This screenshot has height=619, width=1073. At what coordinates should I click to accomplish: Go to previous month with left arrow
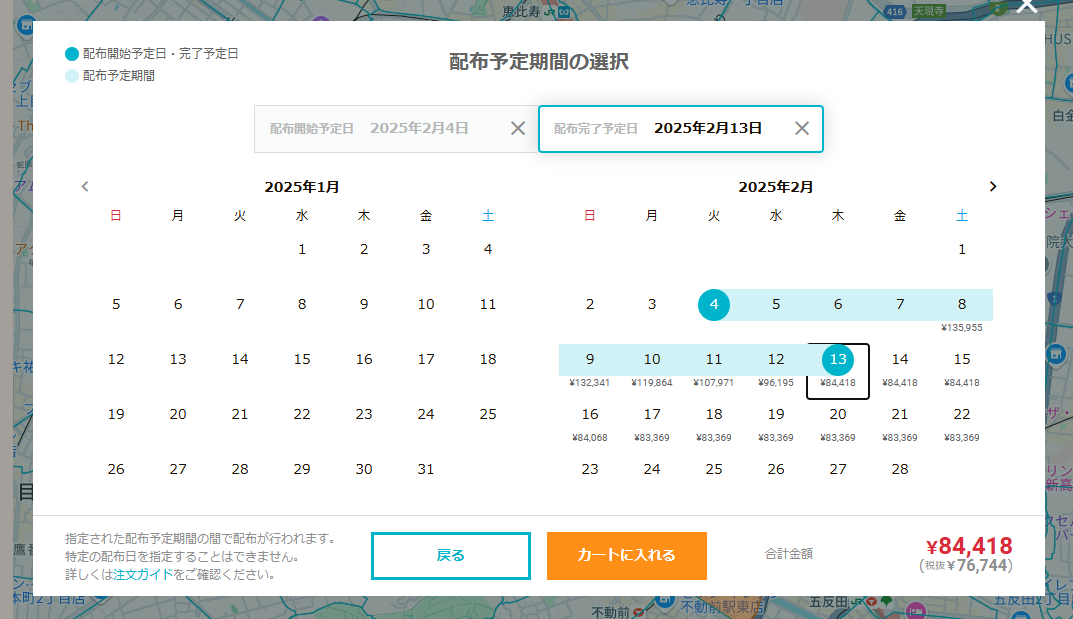point(85,186)
